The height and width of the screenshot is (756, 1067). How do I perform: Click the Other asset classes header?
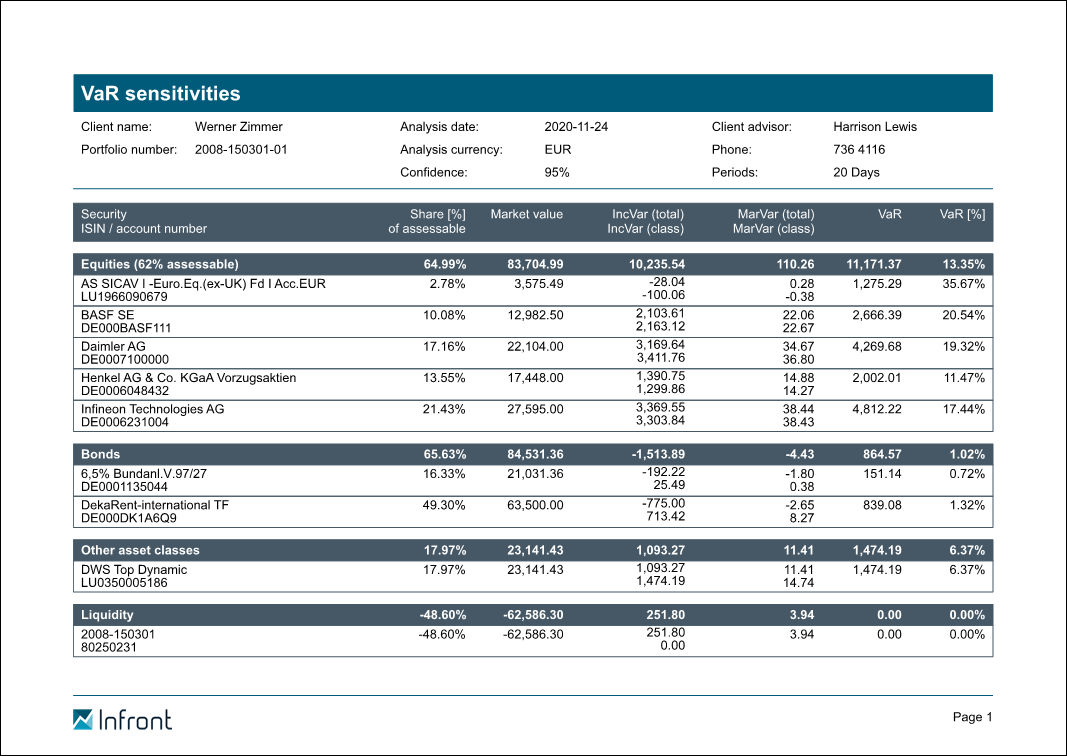[x=140, y=550]
